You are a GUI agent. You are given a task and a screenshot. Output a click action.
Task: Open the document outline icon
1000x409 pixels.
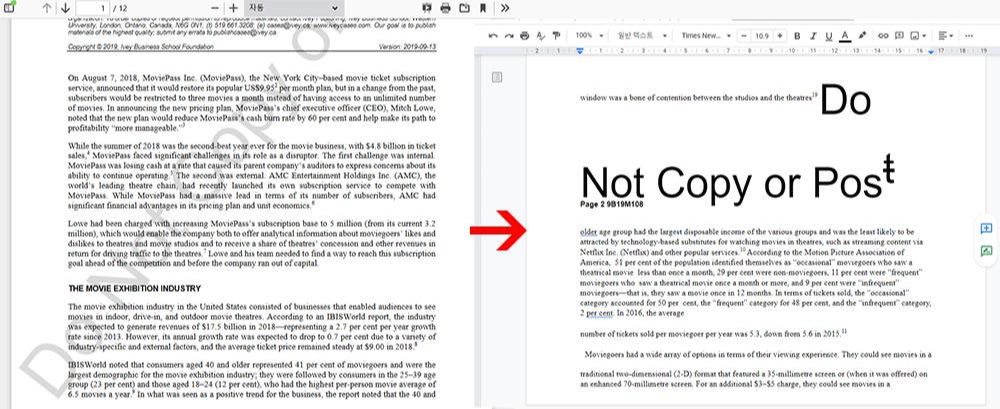[497, 77]
